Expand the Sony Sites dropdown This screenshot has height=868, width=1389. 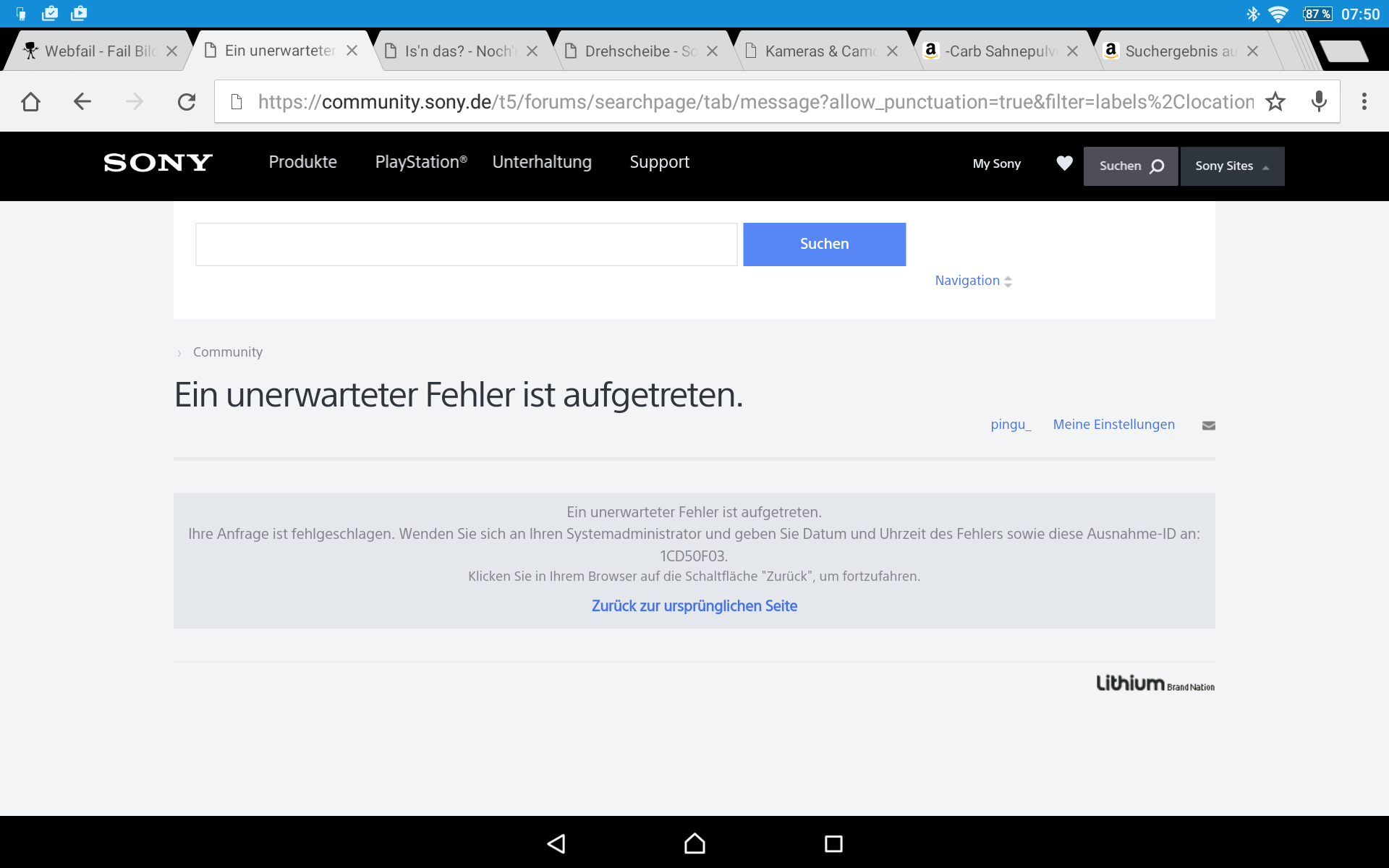click(1231, 166)
